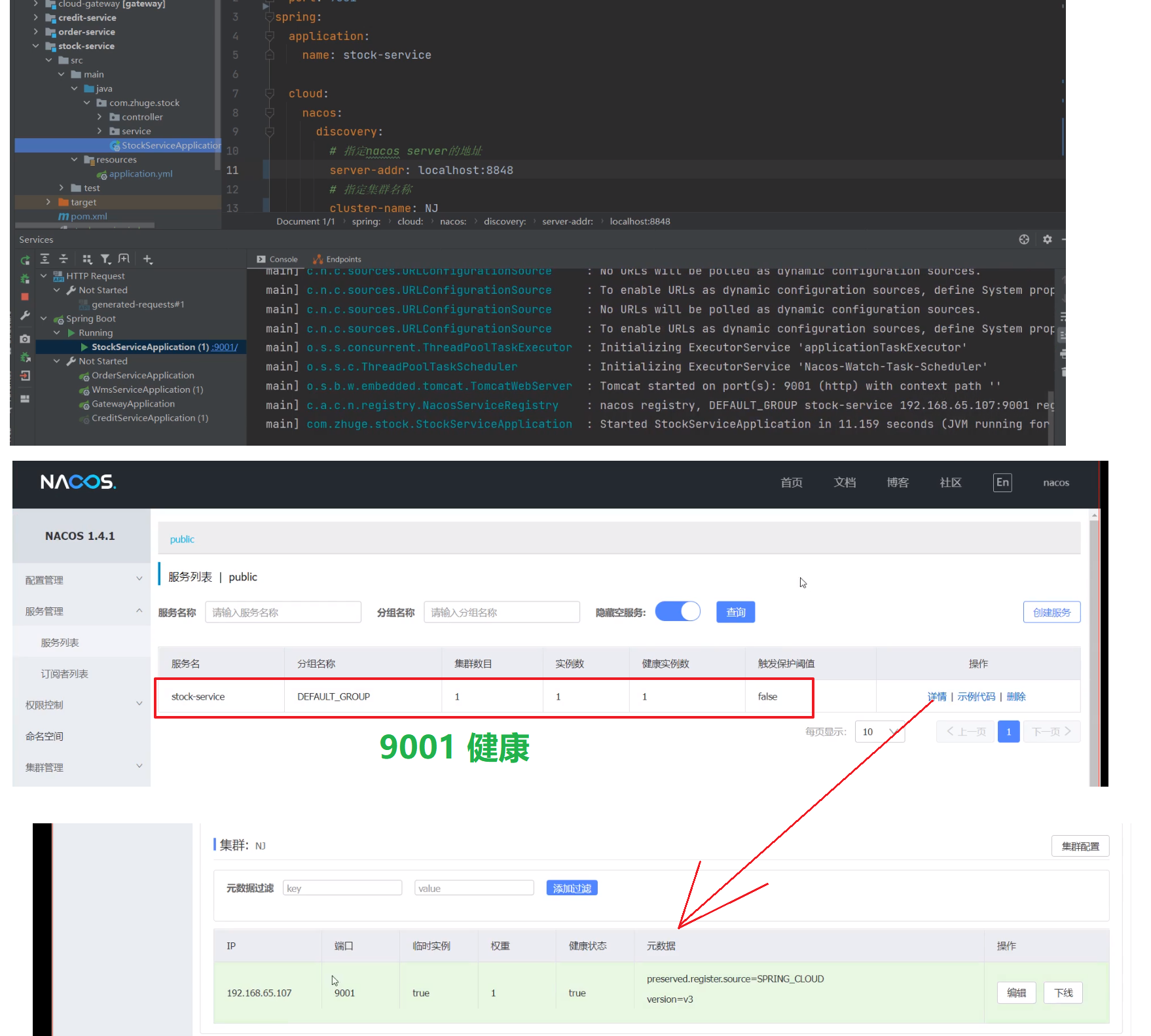Click the Services panel gear settings icon
This screenshot has width=1151, height=1036.
(1047, 240)
